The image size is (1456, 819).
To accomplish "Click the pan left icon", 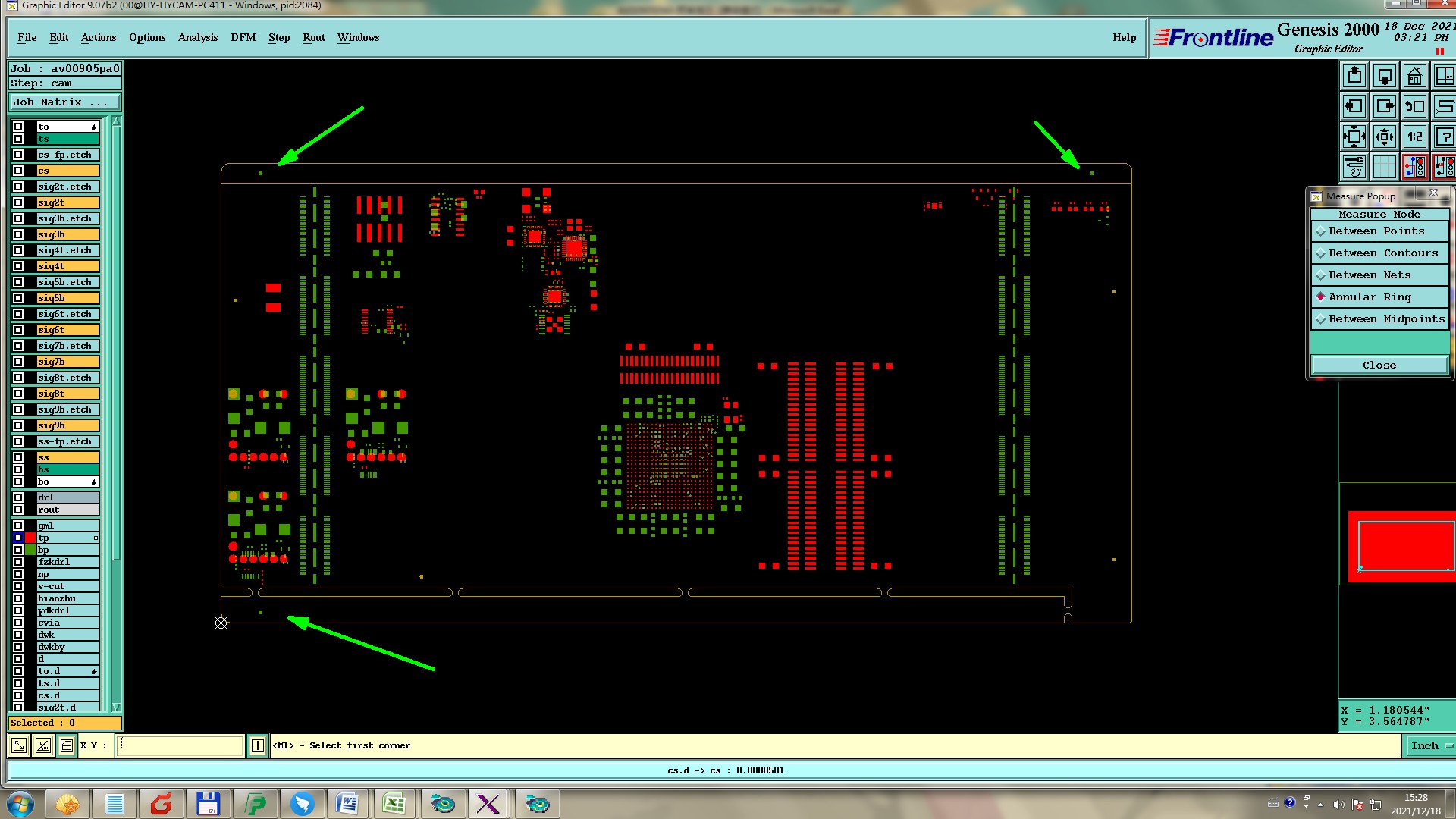I will pyautogui.click(x=1354, y=107).
